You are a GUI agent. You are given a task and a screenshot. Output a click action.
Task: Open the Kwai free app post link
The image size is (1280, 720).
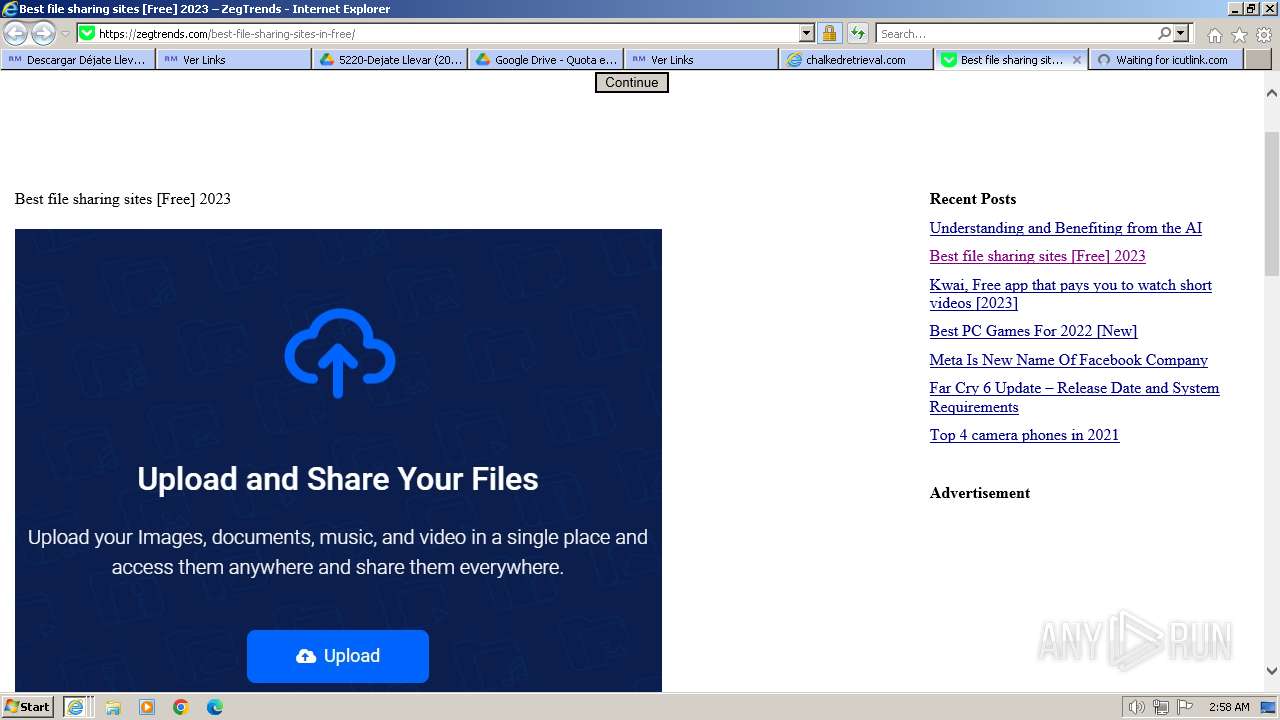coord(1071,294)
